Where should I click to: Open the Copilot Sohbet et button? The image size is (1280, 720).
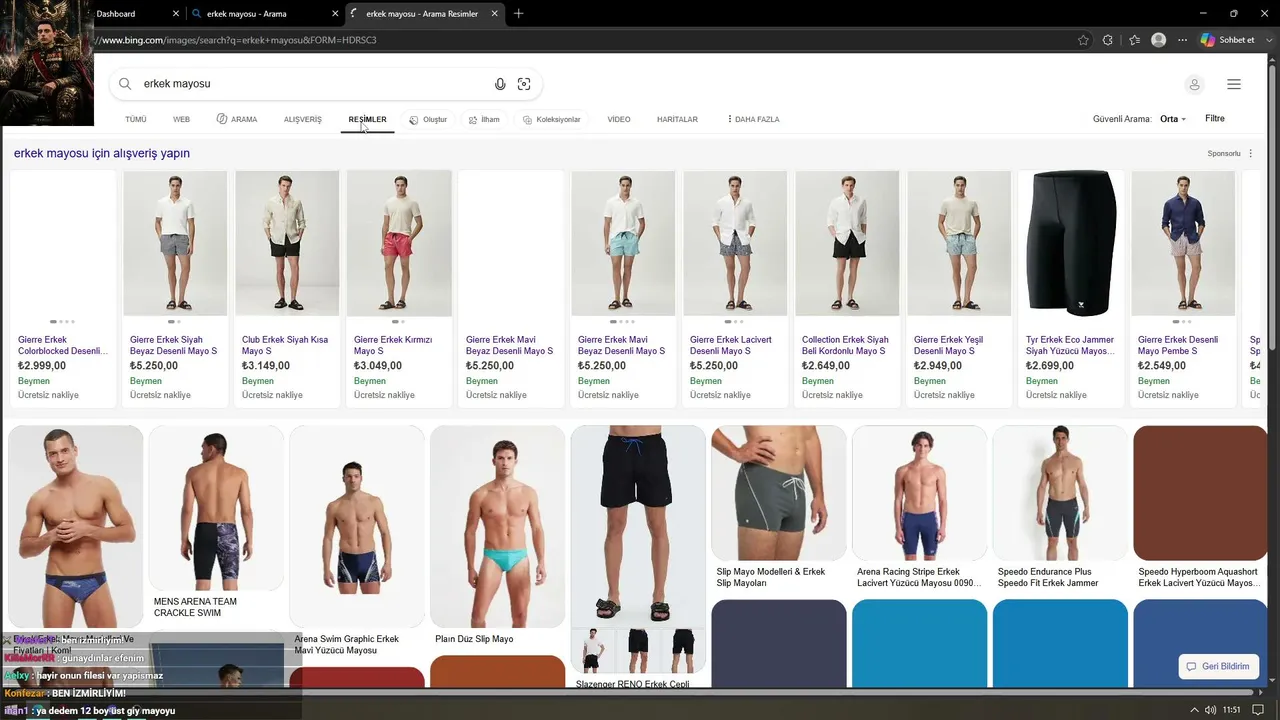click(1228, 40)
